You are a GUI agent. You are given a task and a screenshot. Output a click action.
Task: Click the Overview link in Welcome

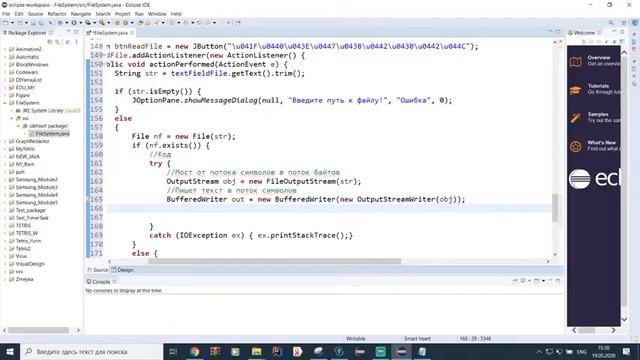click(x=599, y=58)
